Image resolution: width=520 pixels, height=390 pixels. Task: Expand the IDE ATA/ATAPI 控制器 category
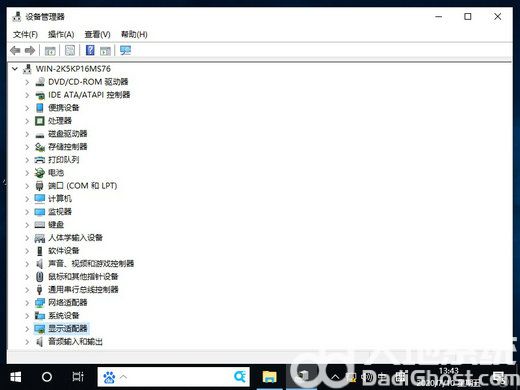click(x=27, y=95)
